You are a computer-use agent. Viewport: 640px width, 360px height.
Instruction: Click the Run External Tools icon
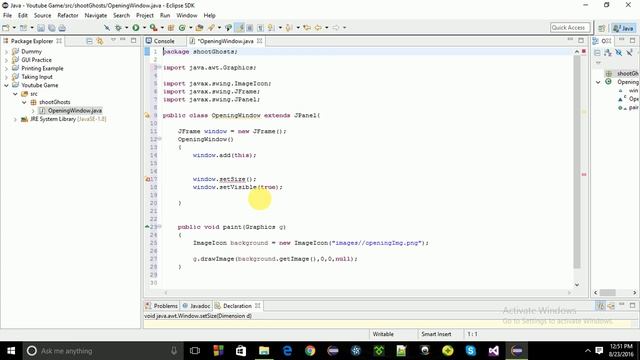coord(153,28)
